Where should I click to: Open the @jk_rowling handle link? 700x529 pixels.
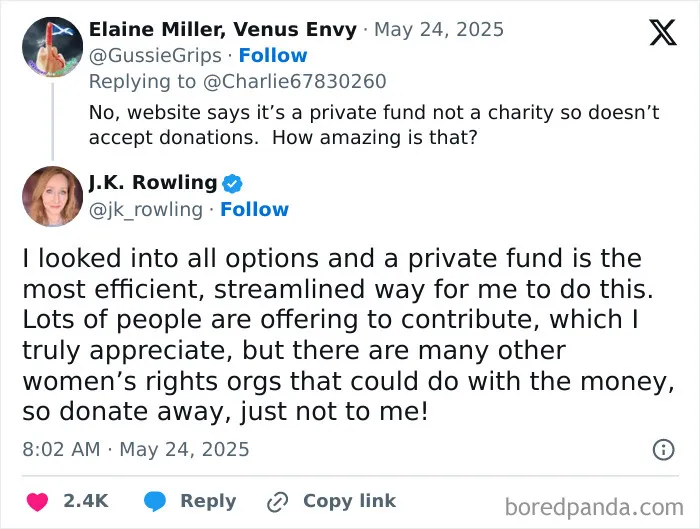146,210
